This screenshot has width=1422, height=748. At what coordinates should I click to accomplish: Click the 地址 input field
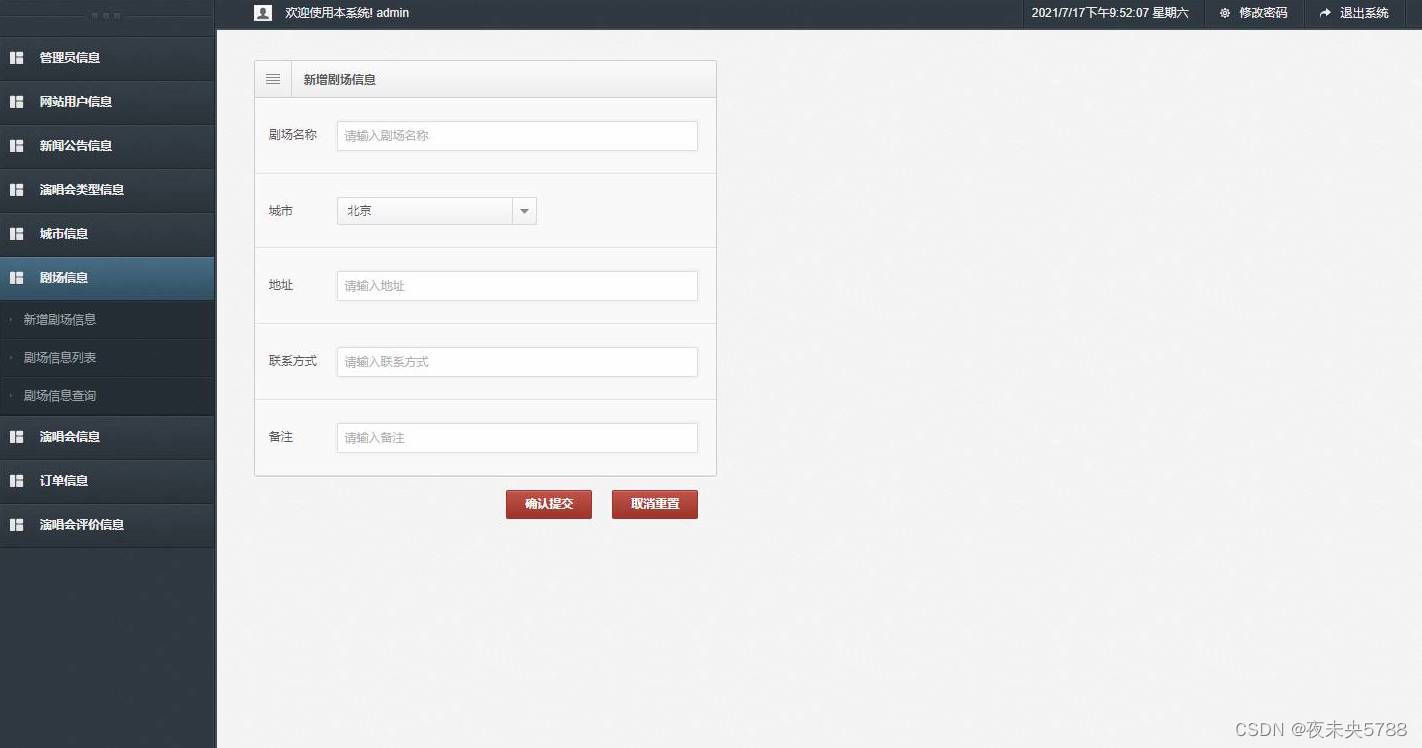517,286
